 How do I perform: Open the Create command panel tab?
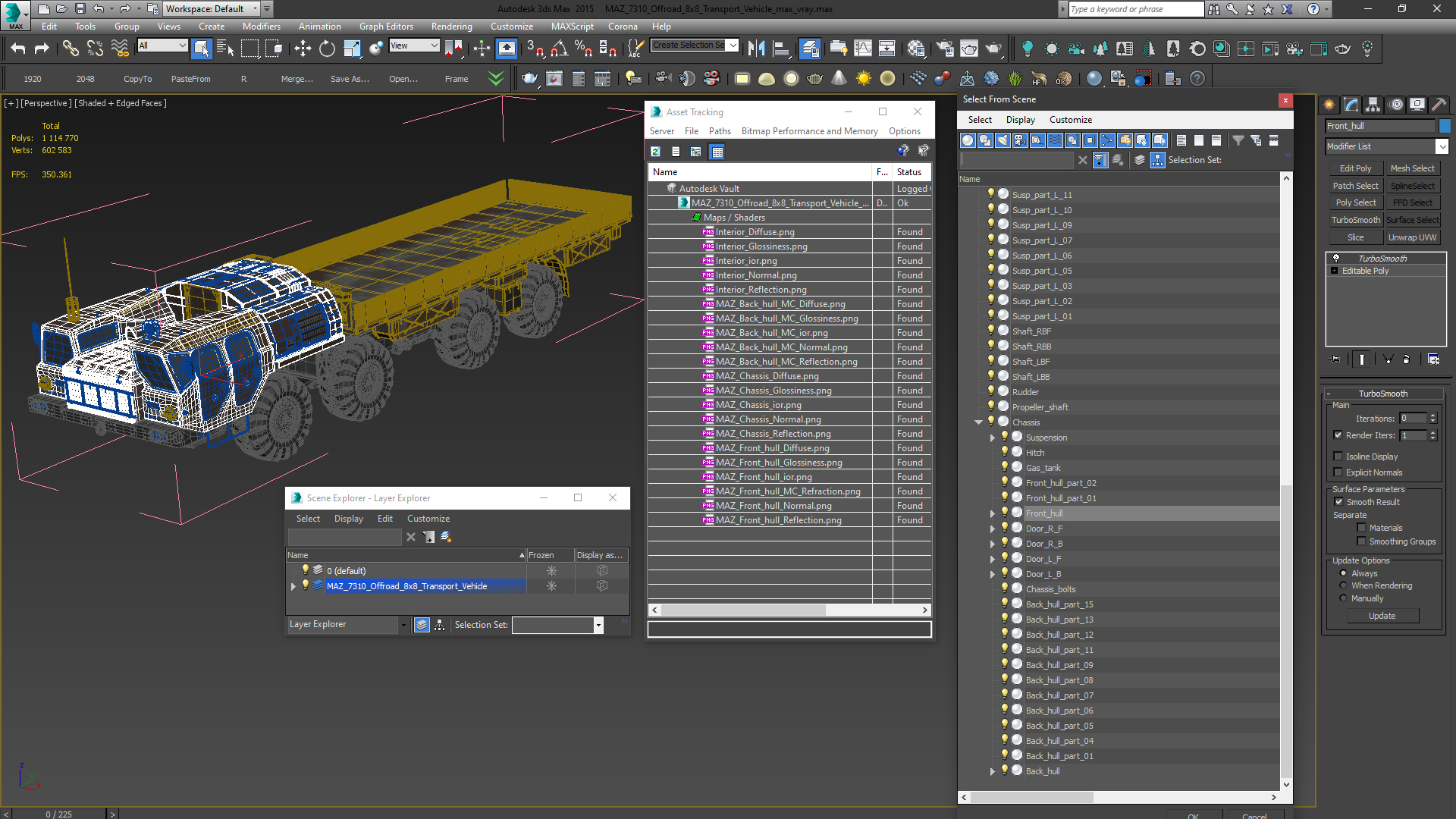[1329, 105]
